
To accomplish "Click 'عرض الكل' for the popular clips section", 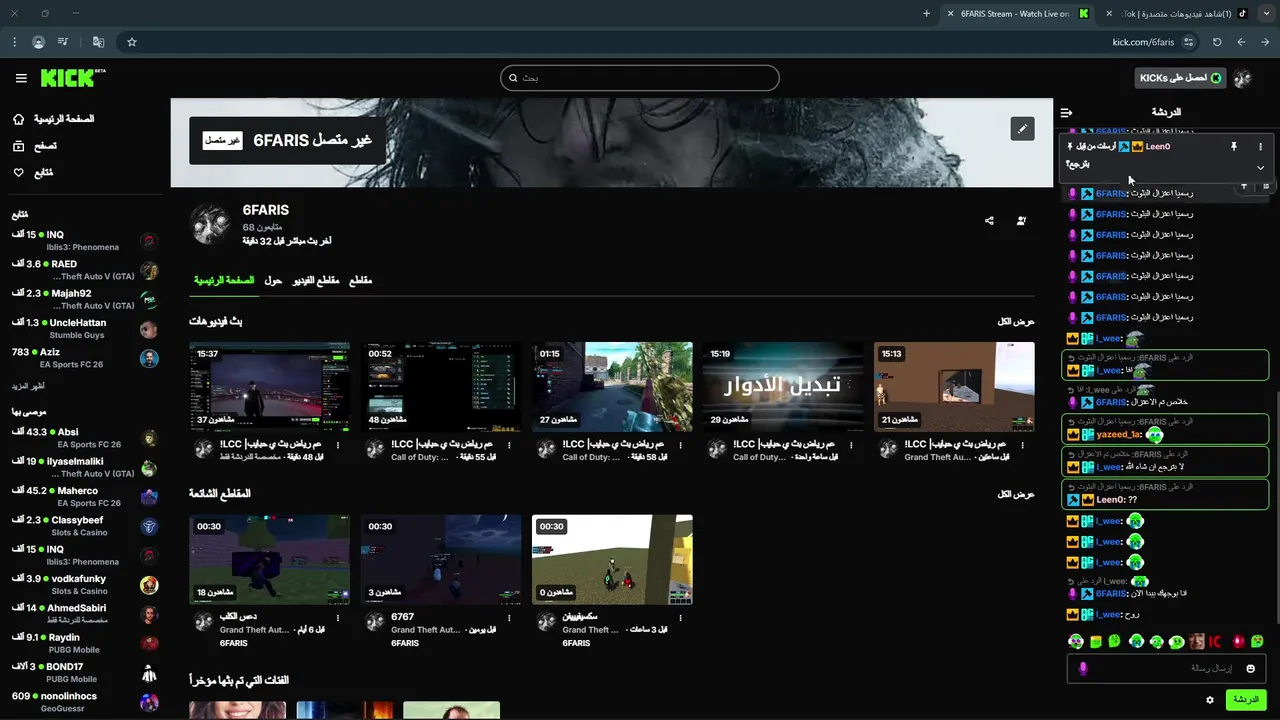I will pos(1016,495).
